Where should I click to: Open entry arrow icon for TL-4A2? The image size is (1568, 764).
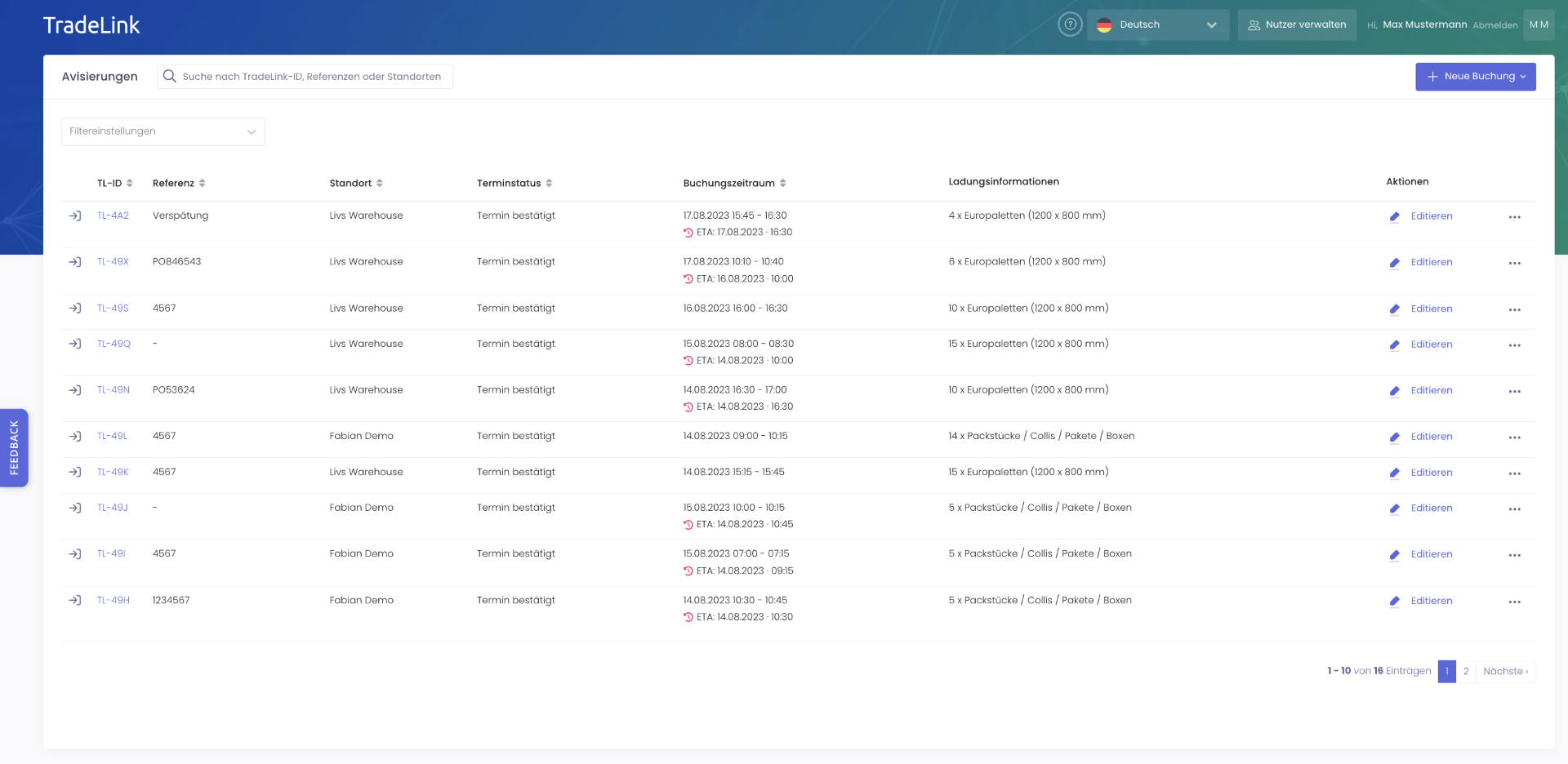pos(75,216)
